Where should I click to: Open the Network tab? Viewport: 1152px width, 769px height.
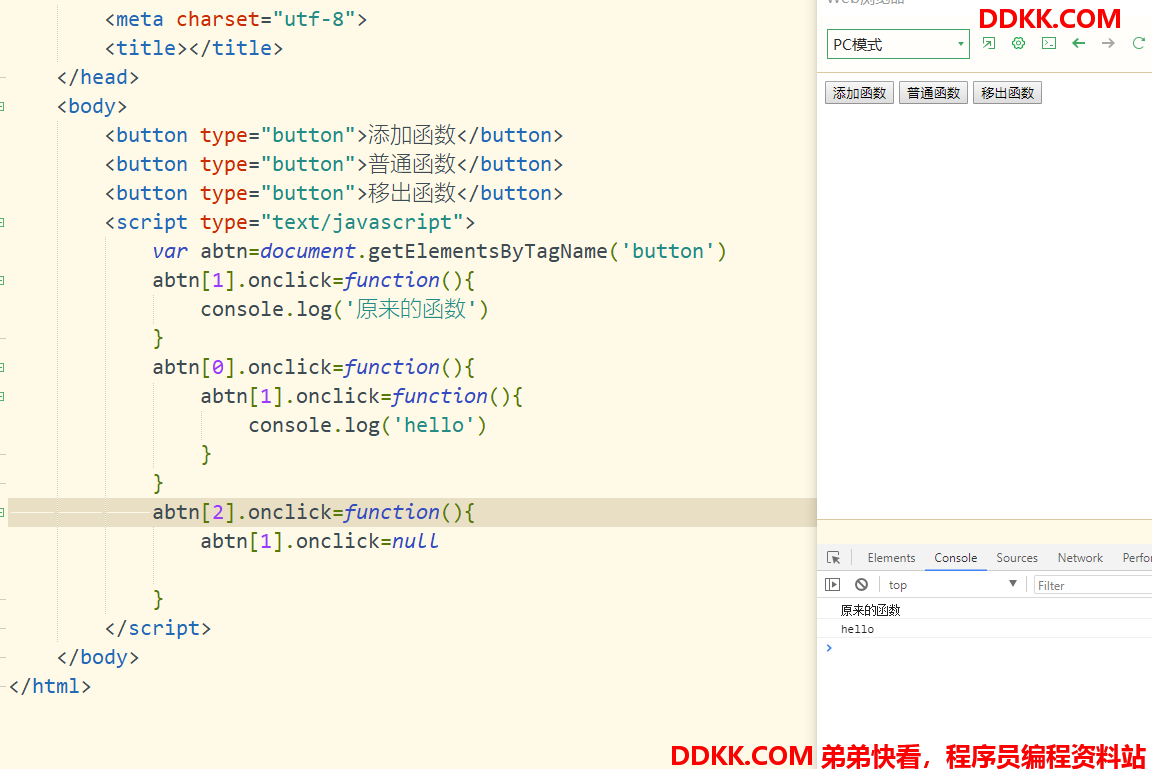coord(1080,558)
